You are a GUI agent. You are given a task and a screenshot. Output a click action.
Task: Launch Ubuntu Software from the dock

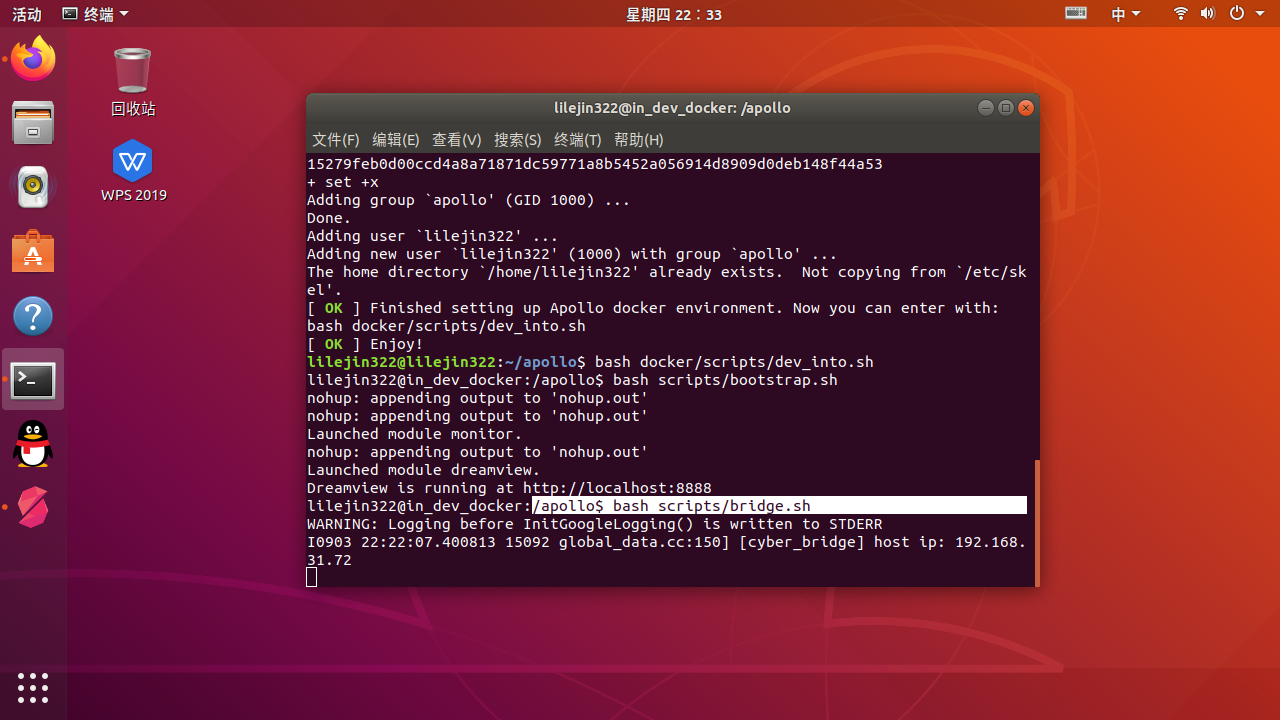point(33,251)
